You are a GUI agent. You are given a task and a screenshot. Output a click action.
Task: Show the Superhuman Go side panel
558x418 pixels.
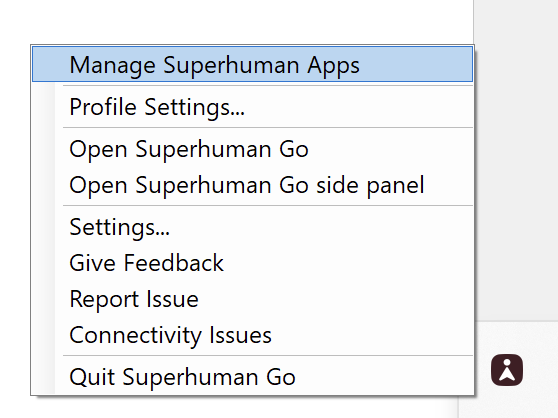(x=252, y=185)
